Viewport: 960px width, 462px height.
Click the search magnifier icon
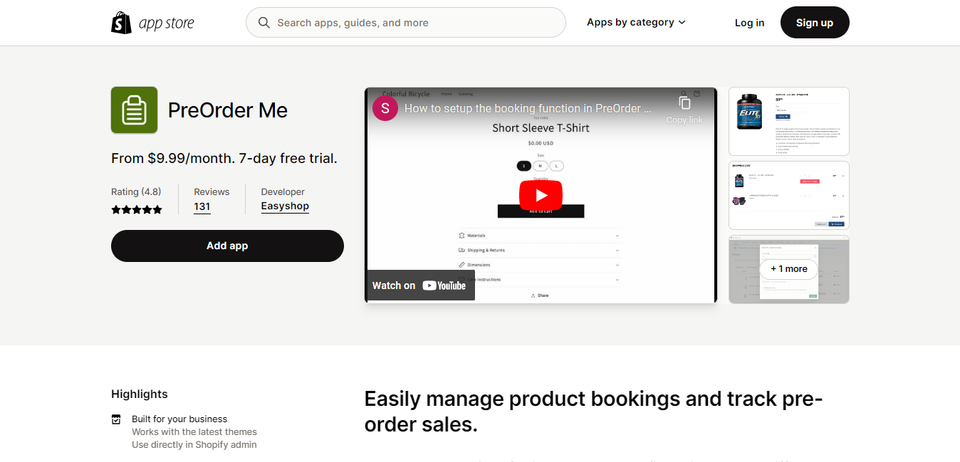[x=264, y=23]
